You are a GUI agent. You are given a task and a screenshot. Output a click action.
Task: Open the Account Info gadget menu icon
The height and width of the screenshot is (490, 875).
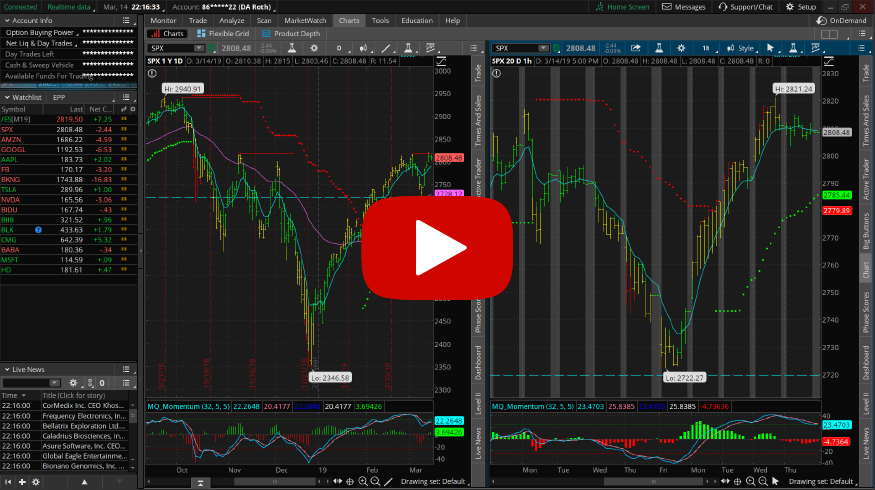[126, 21]
